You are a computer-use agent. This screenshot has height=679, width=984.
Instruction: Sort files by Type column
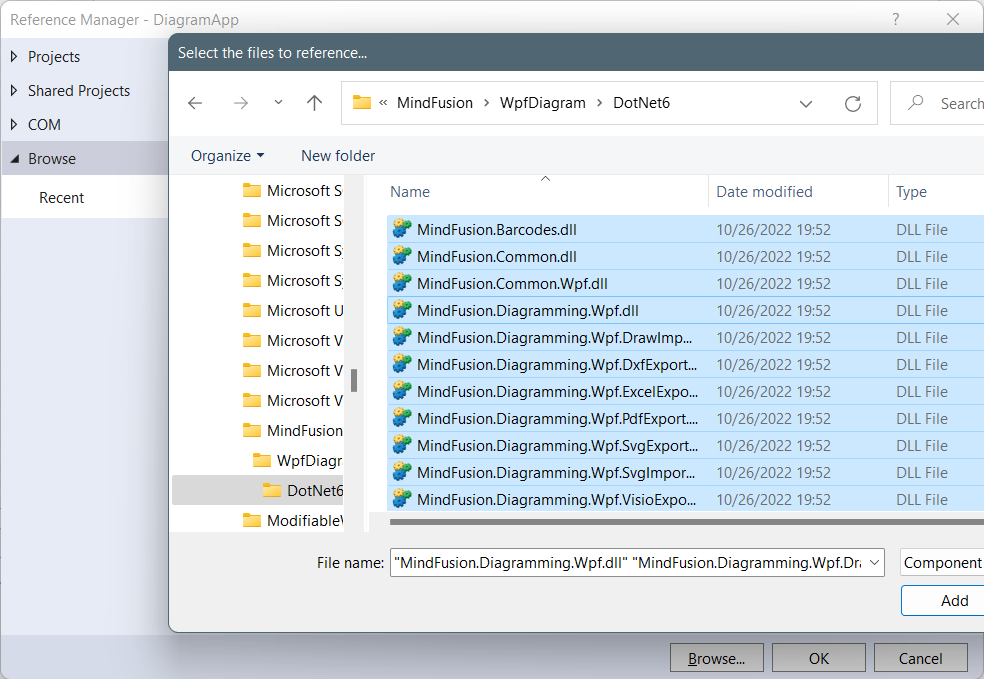tap(911, 192)
